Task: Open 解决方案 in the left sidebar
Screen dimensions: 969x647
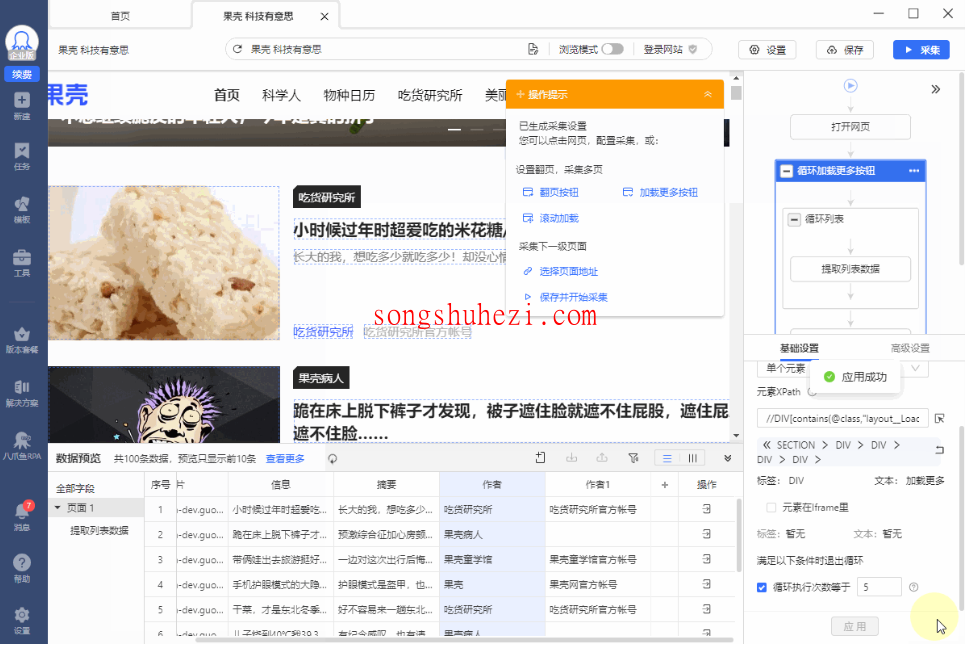Action: 22,394
